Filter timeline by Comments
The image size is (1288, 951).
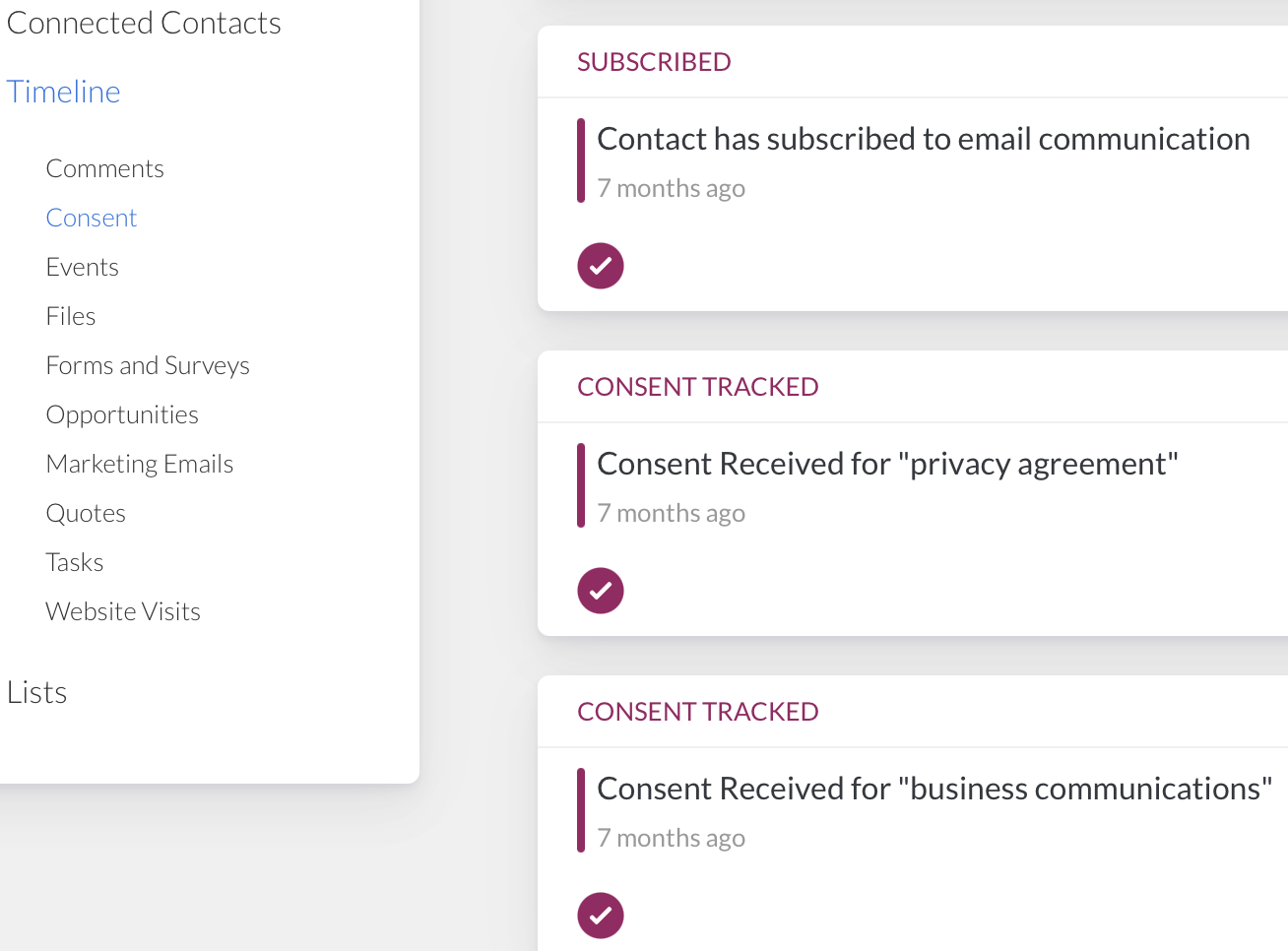104,168
